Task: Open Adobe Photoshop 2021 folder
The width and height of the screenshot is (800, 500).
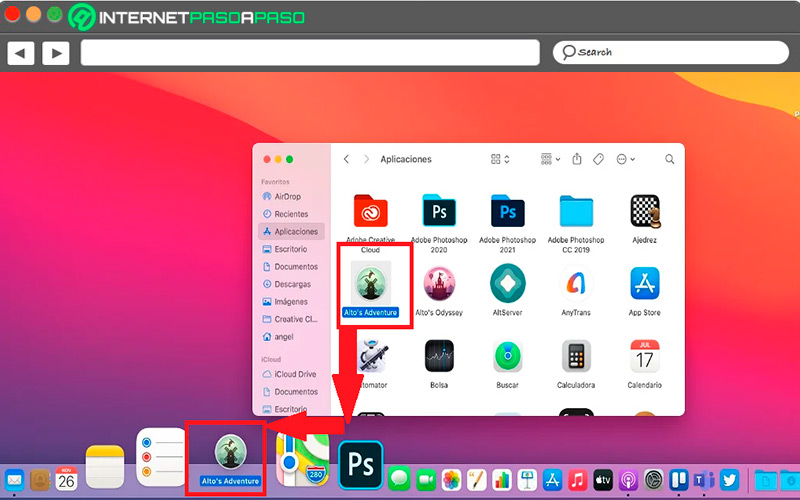Action: click(508, 211)
